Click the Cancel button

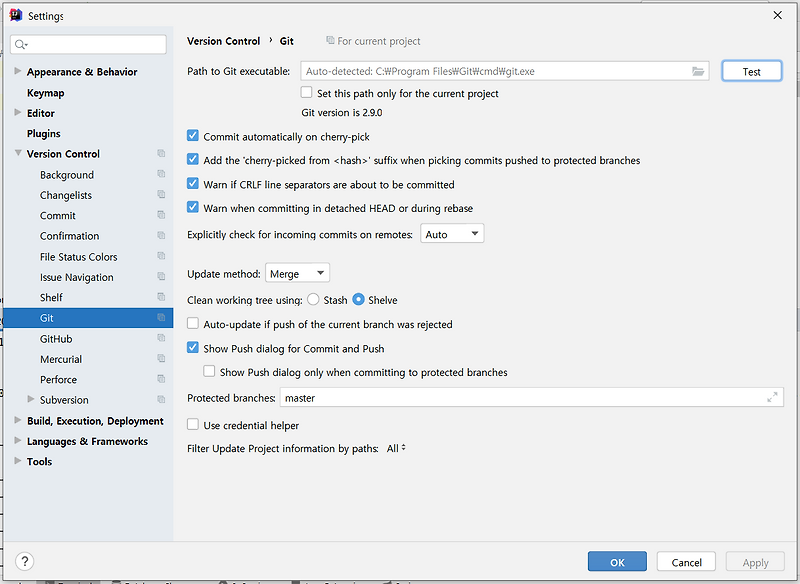pyautogui.click(x=686, y=561)
